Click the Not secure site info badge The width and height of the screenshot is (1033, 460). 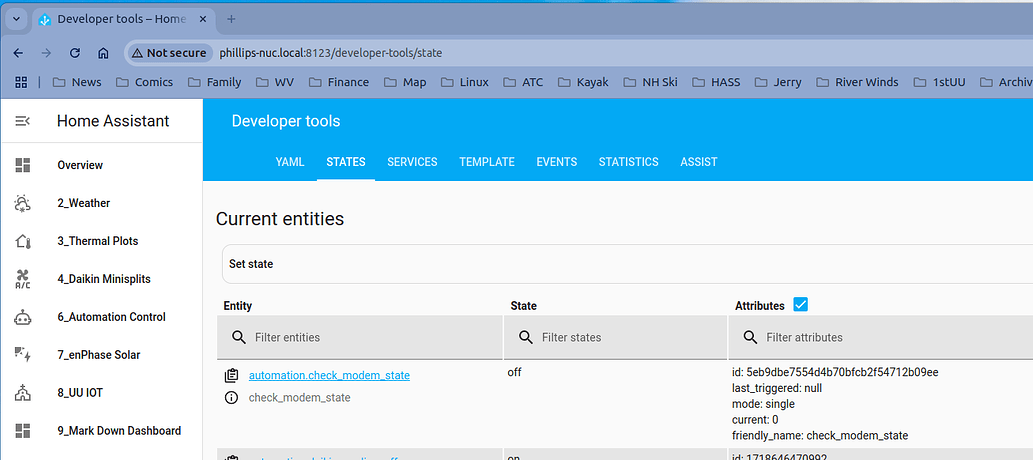[169, 53]
